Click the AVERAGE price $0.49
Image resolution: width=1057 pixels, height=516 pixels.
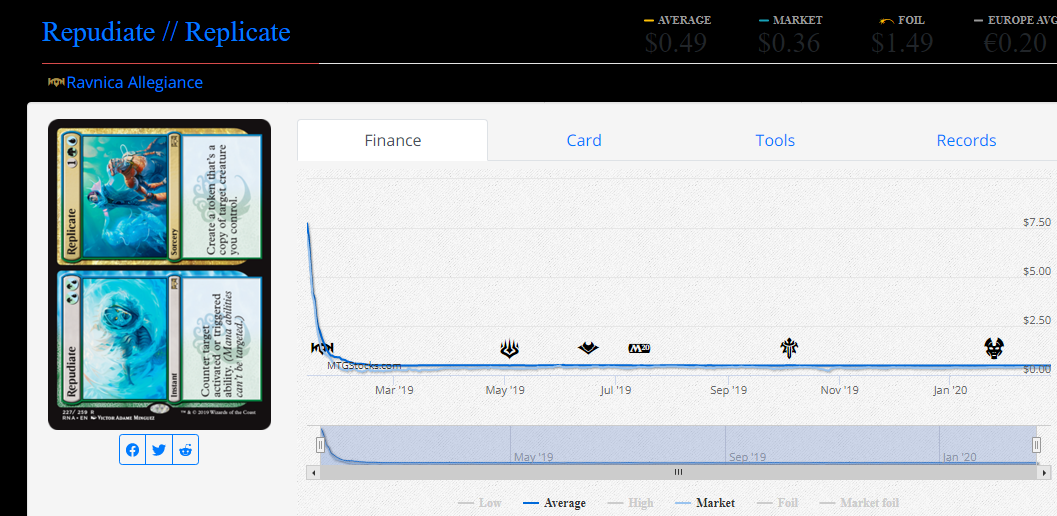coord(675,42)
